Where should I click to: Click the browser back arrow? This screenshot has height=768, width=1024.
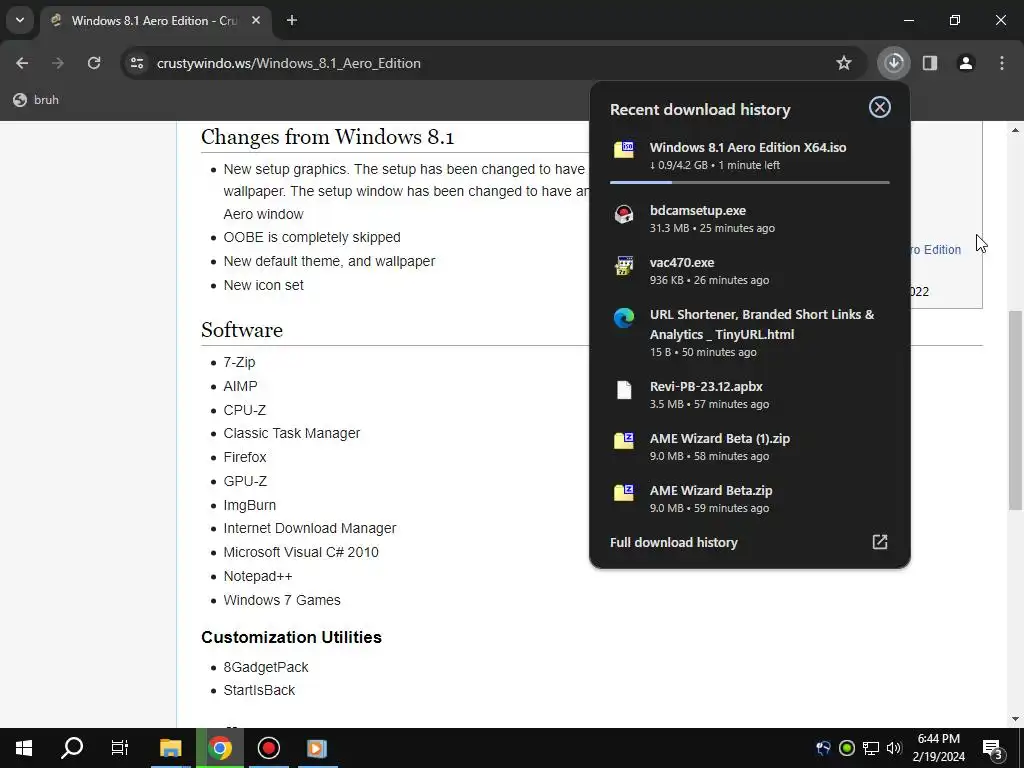pos(22,63)
